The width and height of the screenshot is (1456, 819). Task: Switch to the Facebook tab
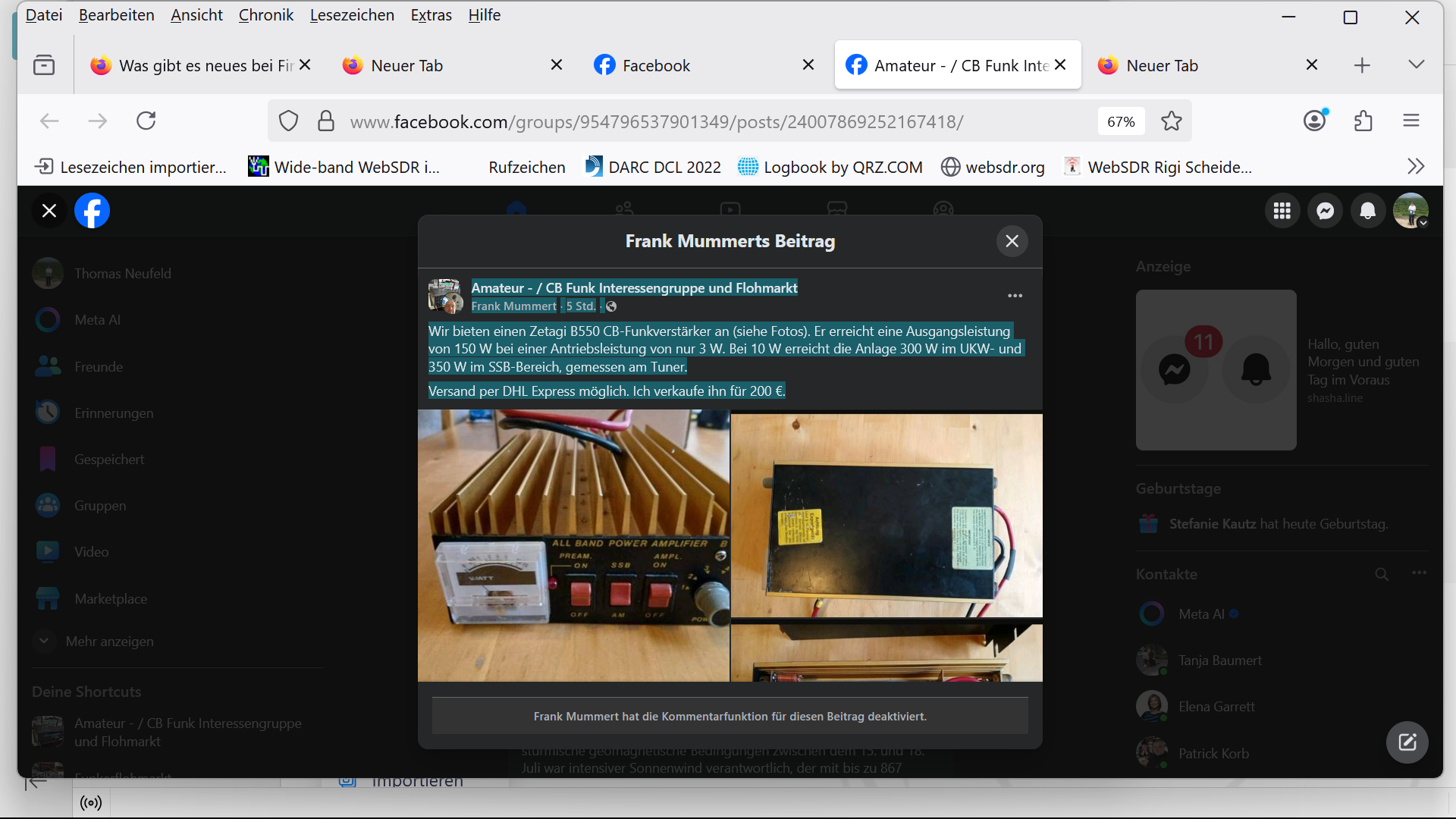pos(656,66)
